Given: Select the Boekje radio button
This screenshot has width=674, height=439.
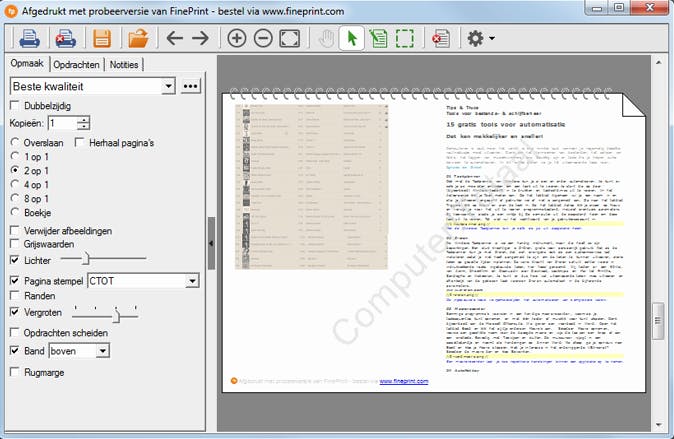Looking at the screenshot, I should pyautogui.click(x=15, y=212).
